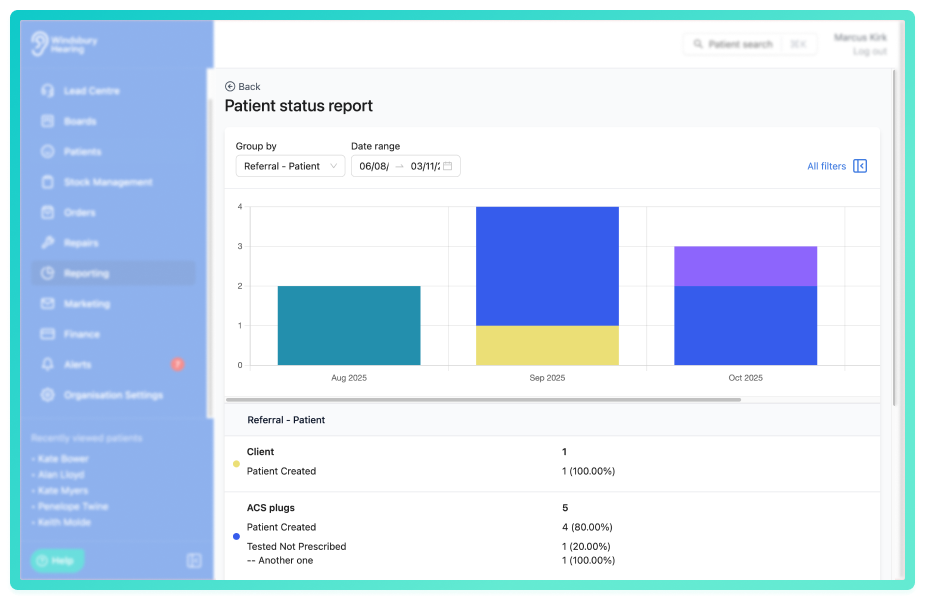Click the yellow Client legend dot
Screen dimensions: 925x600
click(236, 464)
